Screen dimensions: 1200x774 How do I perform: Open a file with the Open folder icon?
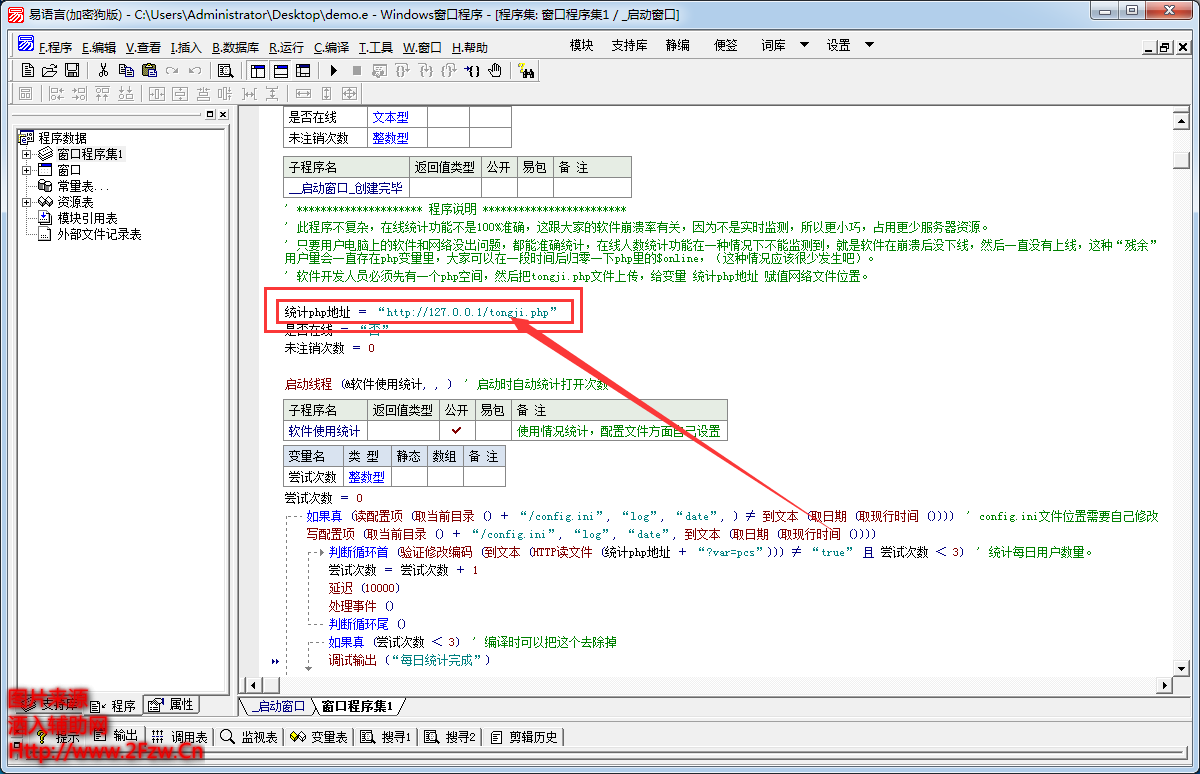(49, 71)
